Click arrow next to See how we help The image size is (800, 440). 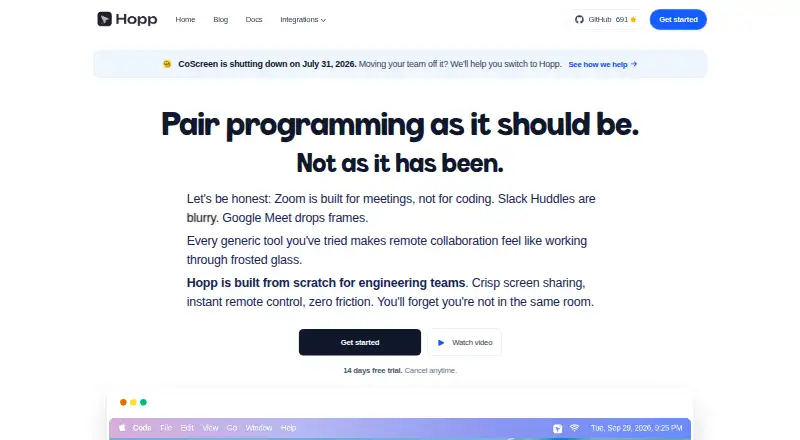[634, 64]
